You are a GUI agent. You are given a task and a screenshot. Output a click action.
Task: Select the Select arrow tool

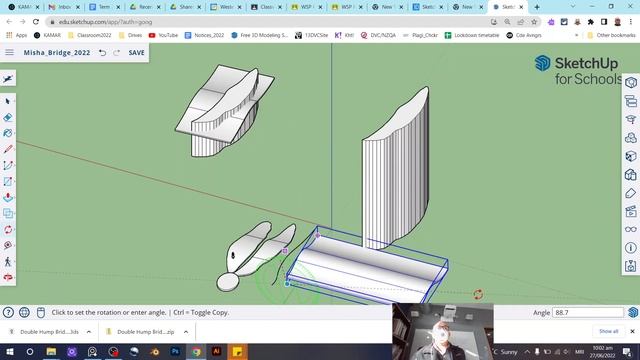tap(8, 101)
